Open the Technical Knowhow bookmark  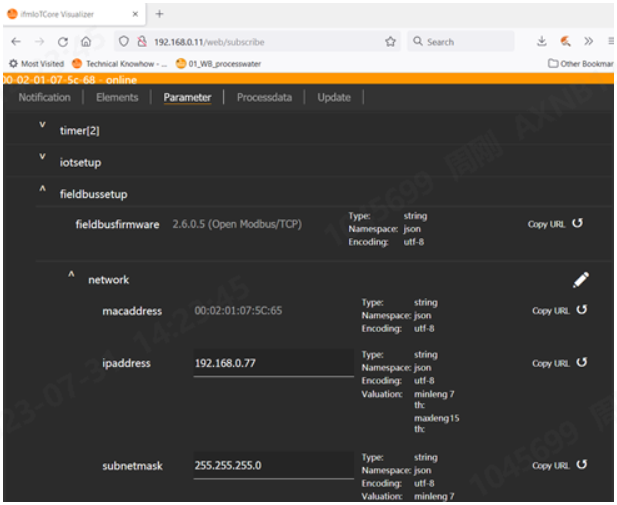pos(120,64)
